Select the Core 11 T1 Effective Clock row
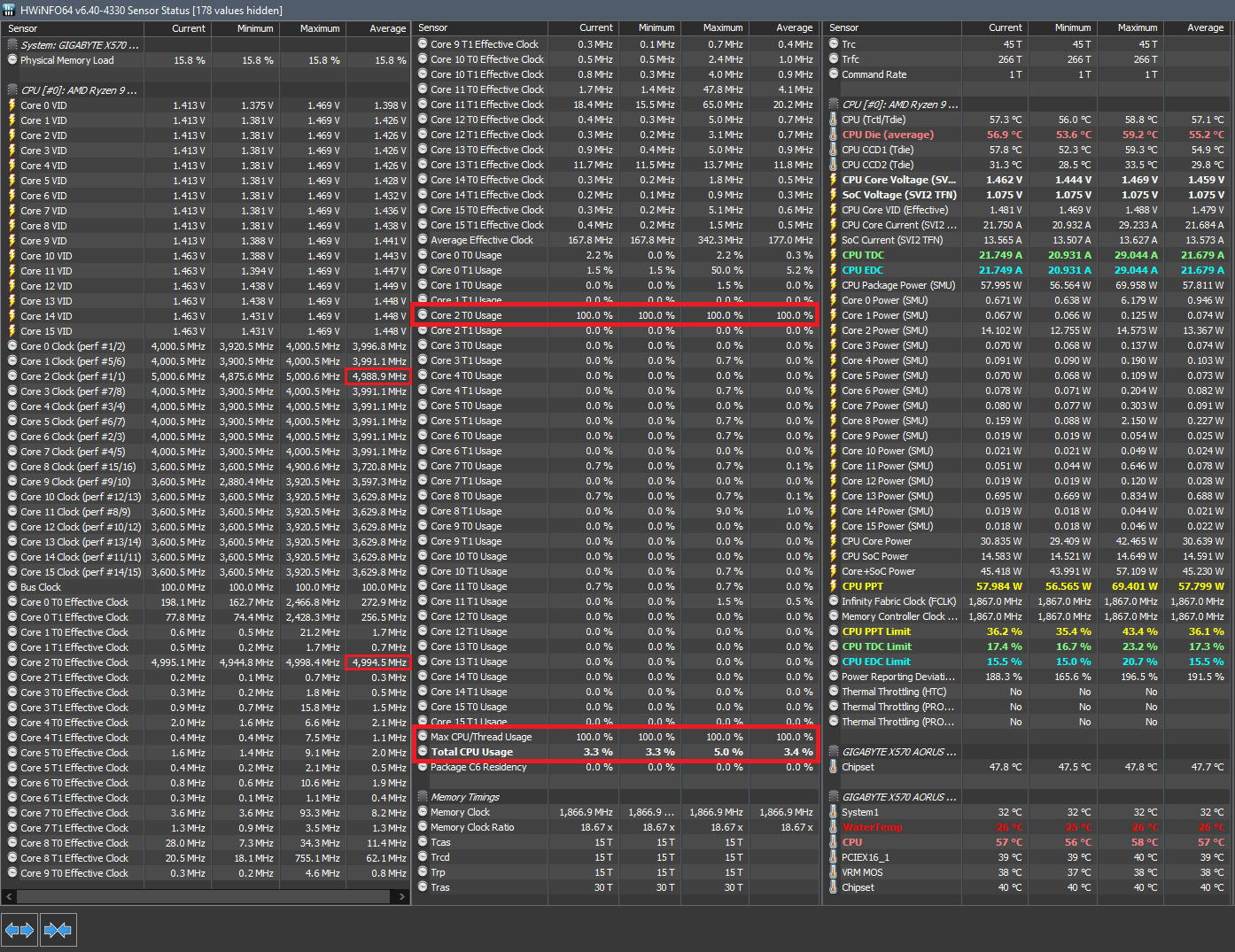The image size is (1235, 952). [x=615, y=104]
